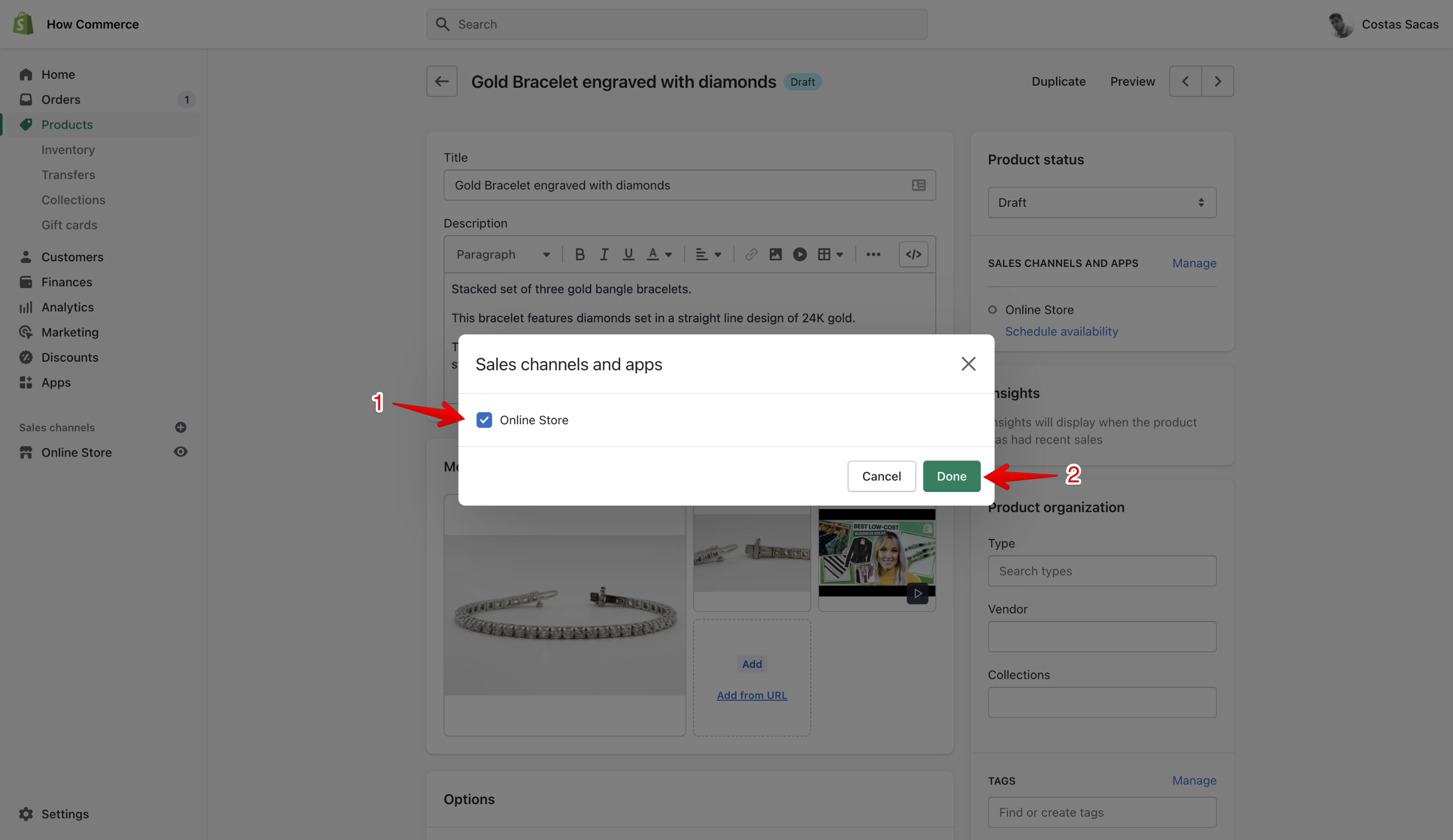
Task: Click Cancel in the dialog
Action: point(881,476)
